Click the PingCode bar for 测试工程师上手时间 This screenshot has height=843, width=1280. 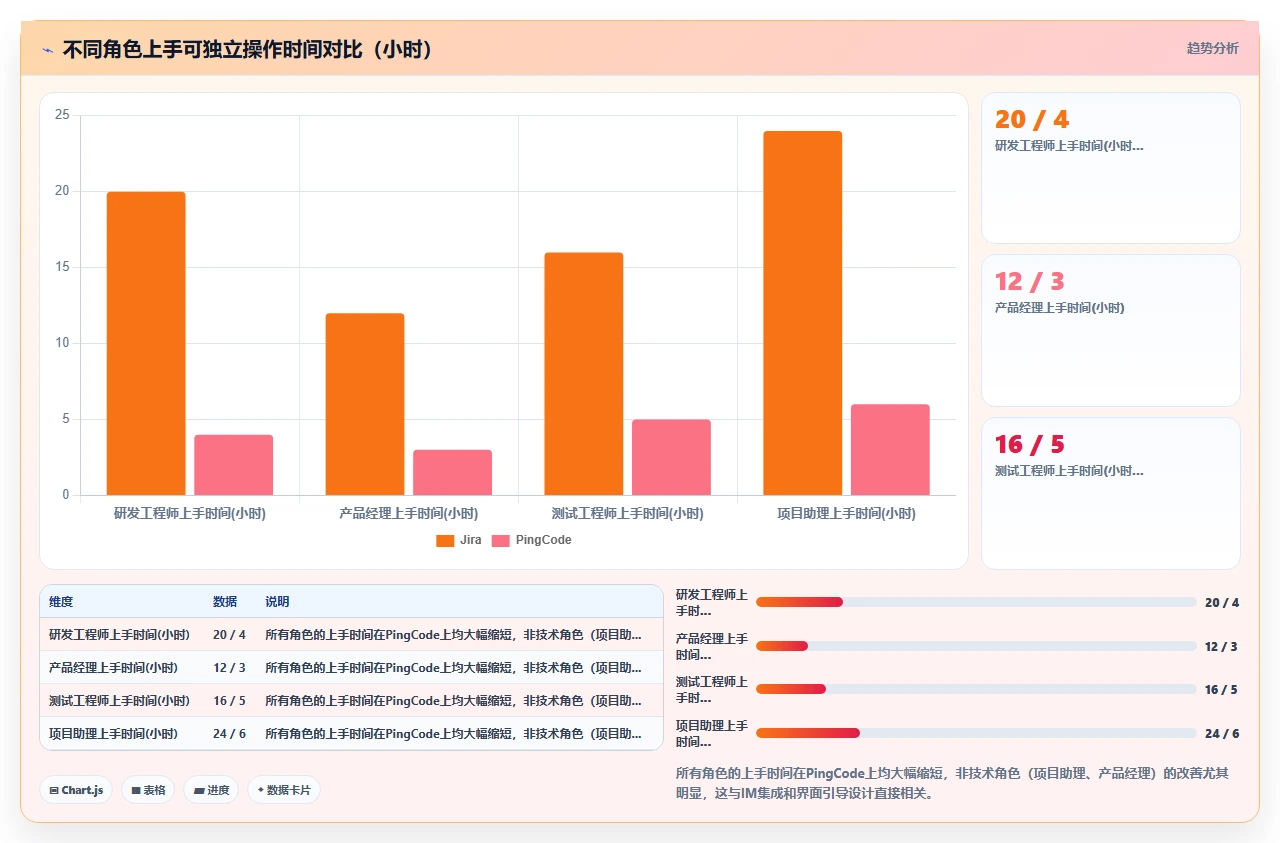coord(672,457)
